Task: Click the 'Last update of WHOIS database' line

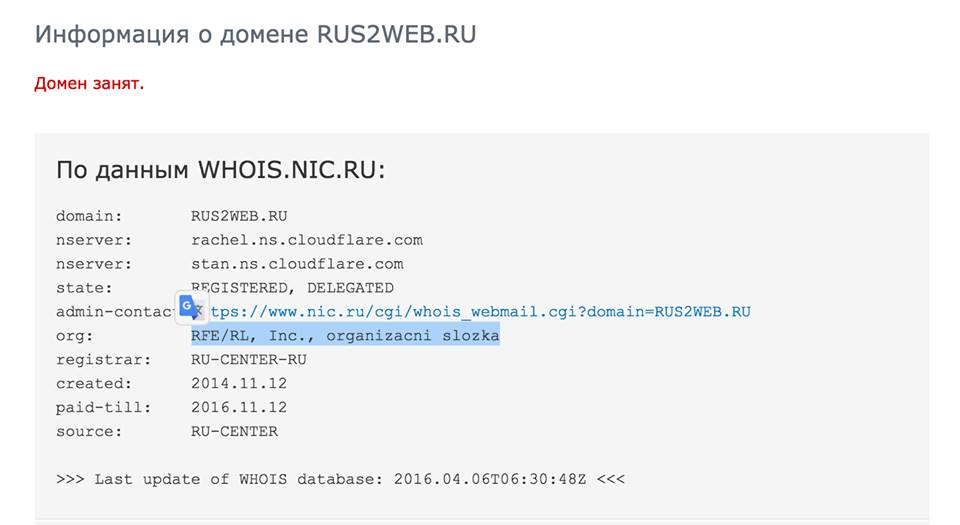Action: 340,479
